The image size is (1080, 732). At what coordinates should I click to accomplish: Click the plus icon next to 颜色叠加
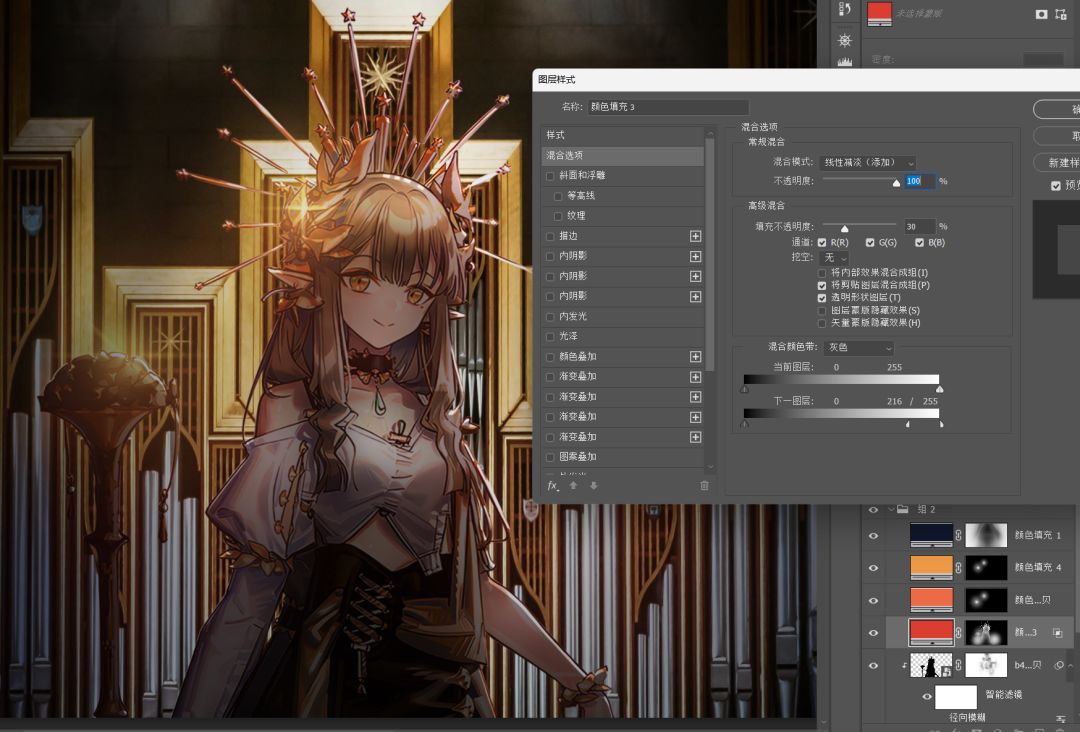pyautogui.click(x=696, y=357)
